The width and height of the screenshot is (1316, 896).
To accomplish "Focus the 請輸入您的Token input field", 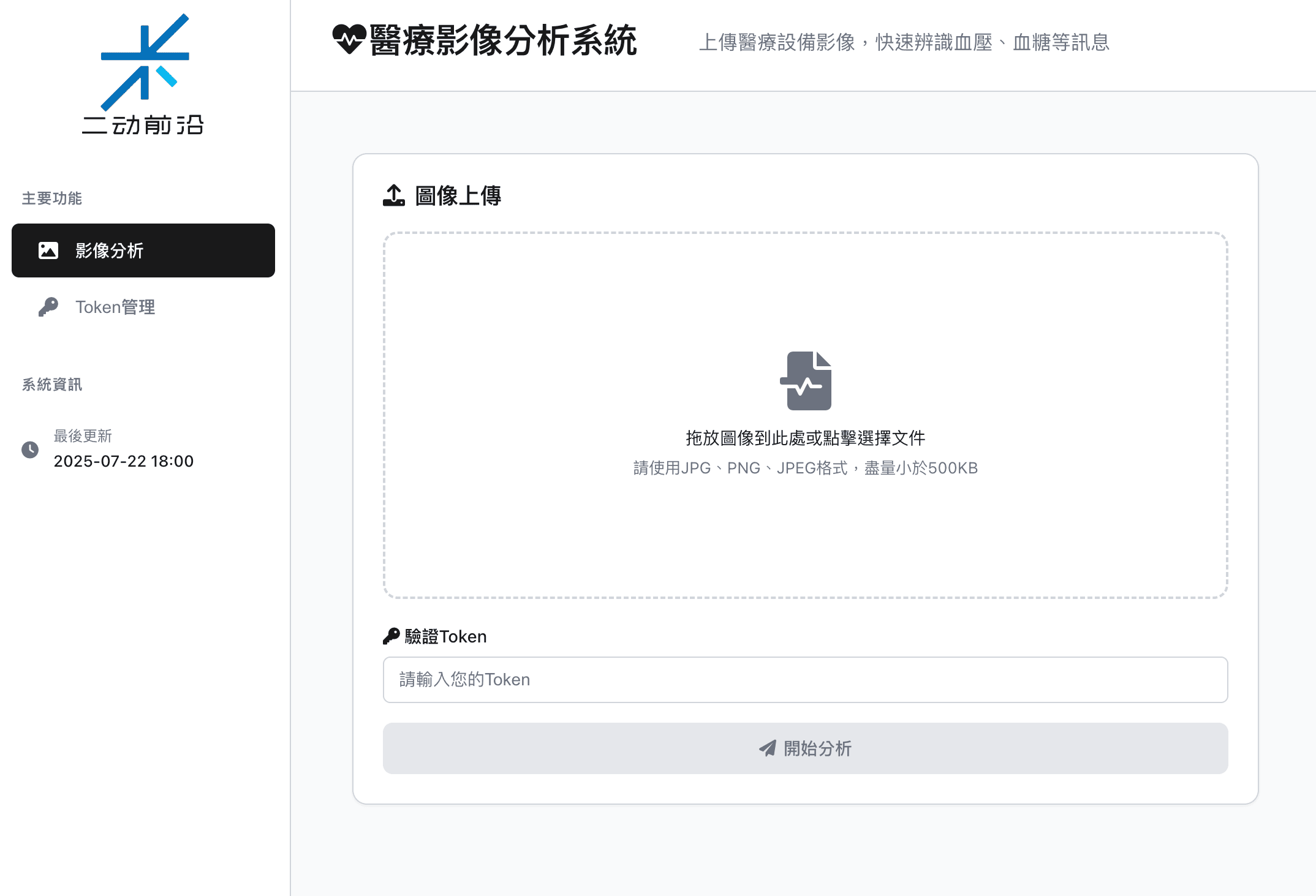I will 806,680.
